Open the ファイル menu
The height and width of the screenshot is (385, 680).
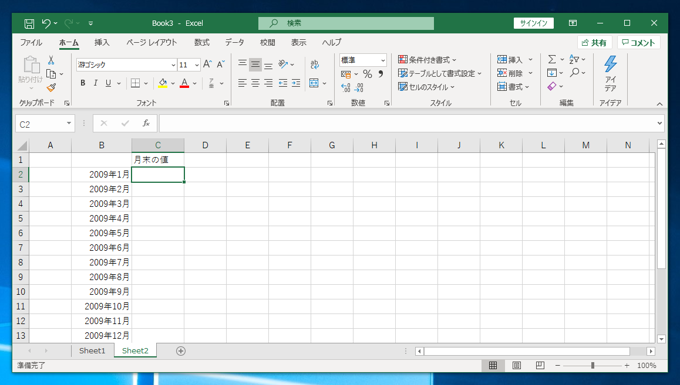click(31, 42)
